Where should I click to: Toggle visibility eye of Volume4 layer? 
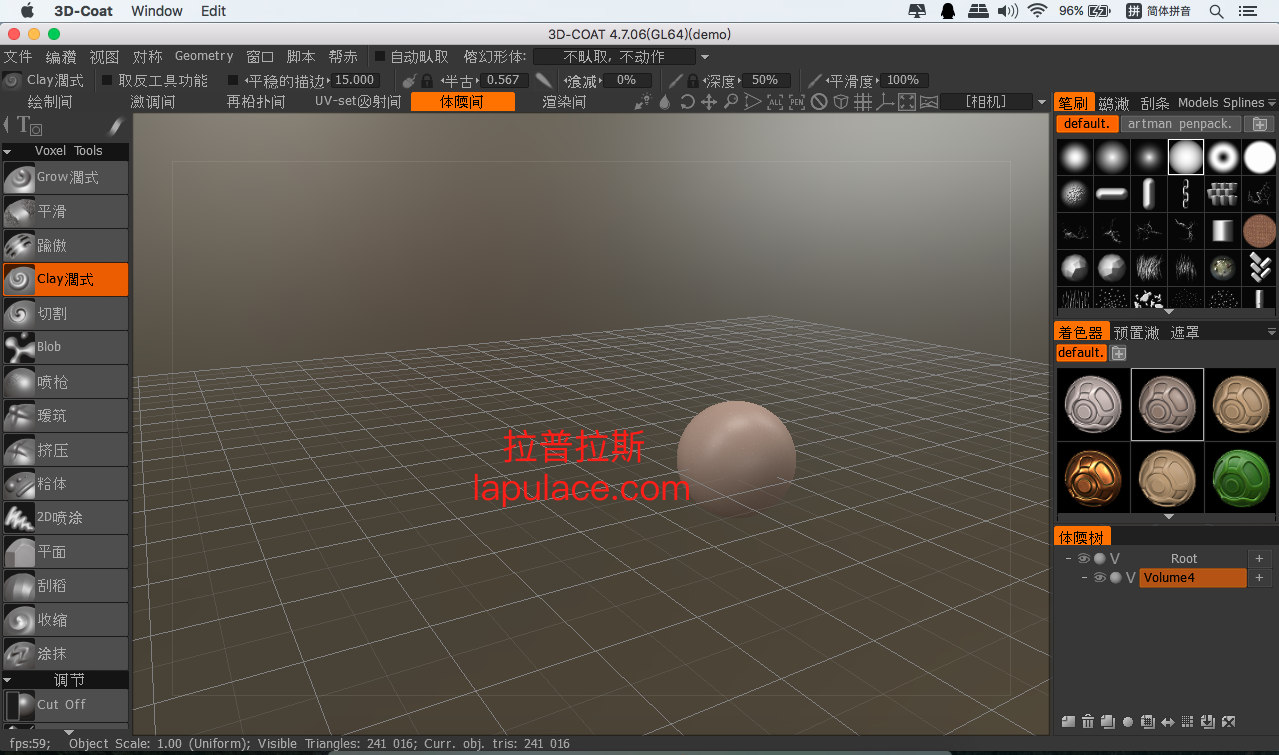(x=1099, y=578)
